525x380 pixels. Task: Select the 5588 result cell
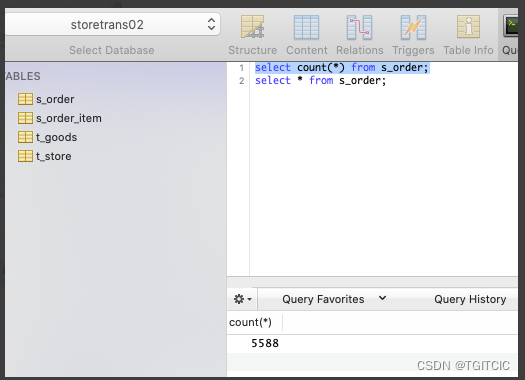pyautogui.click(x=265, y=343)
